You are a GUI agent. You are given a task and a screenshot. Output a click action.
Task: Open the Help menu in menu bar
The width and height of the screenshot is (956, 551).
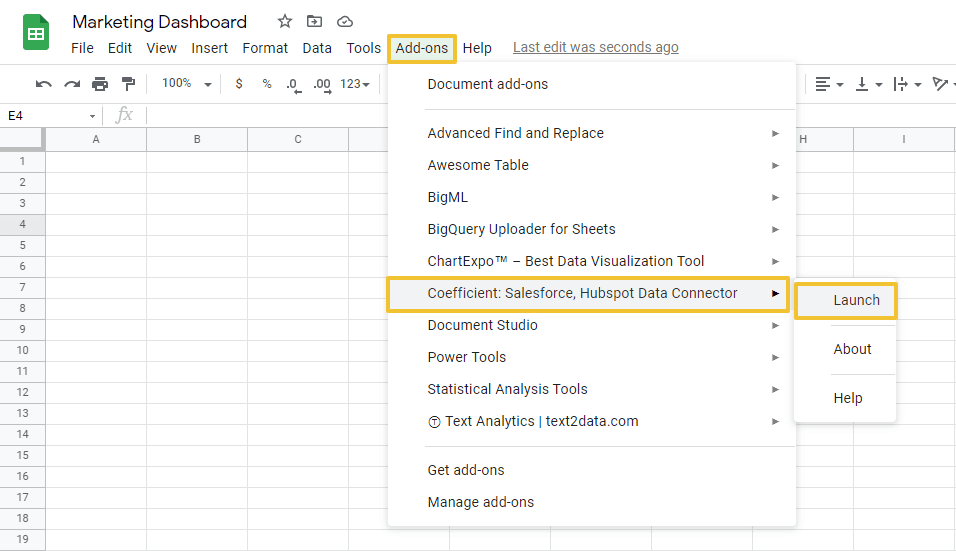click(477, 48)
